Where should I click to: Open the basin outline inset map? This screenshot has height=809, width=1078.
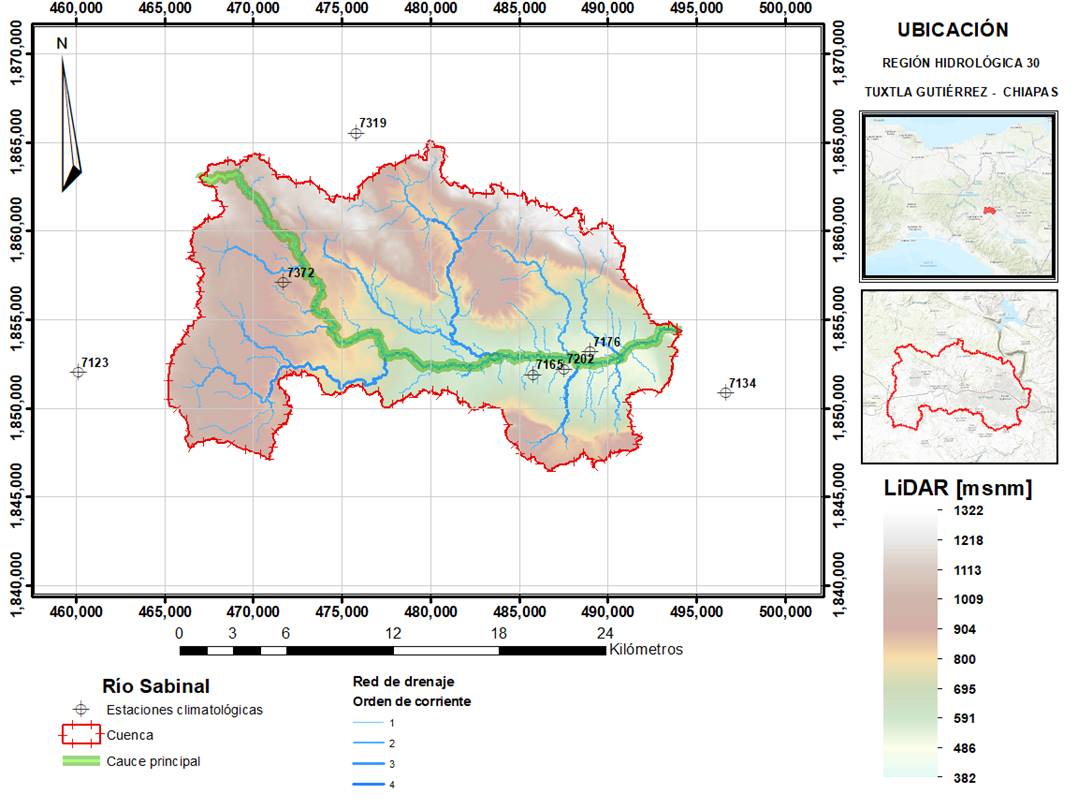point(959,376)
